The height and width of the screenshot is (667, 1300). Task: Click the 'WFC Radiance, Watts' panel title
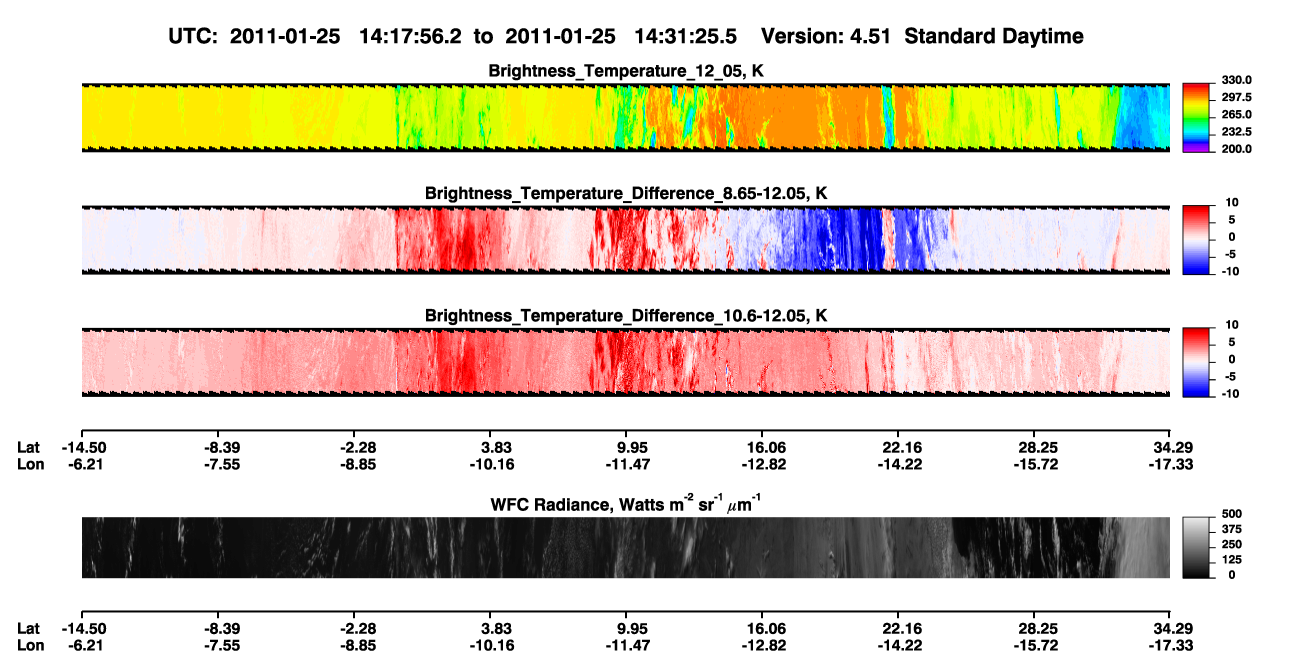(626, 503)
